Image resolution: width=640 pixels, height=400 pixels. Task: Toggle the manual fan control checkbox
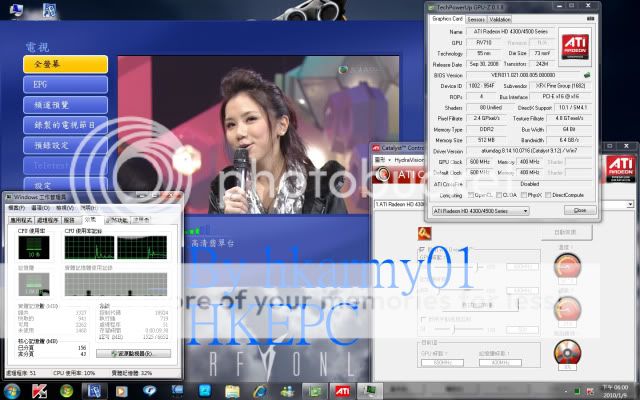pos(423,319)
